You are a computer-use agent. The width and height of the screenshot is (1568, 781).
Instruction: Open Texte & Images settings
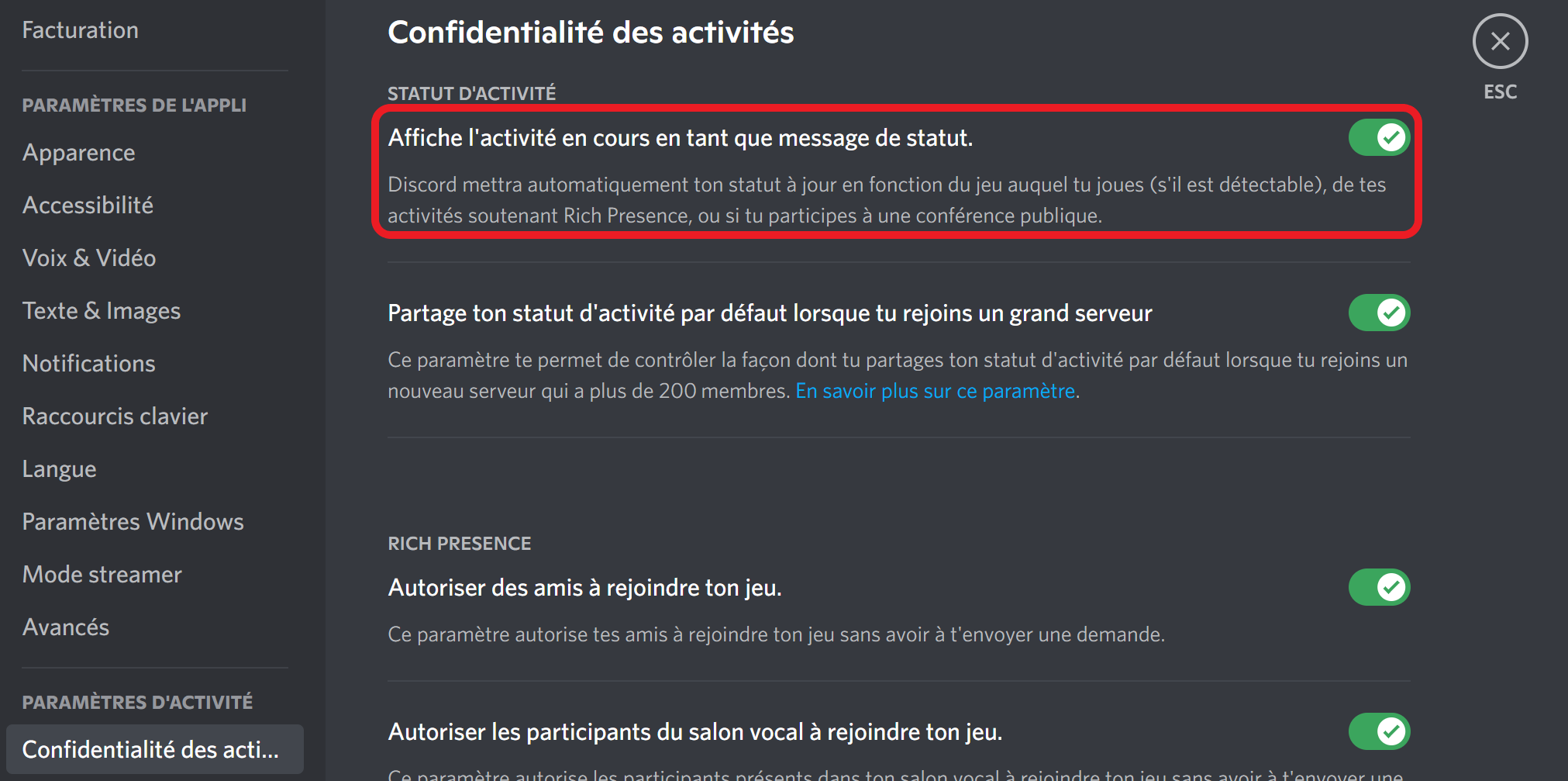pyautogui.click(x=102, y=311)
